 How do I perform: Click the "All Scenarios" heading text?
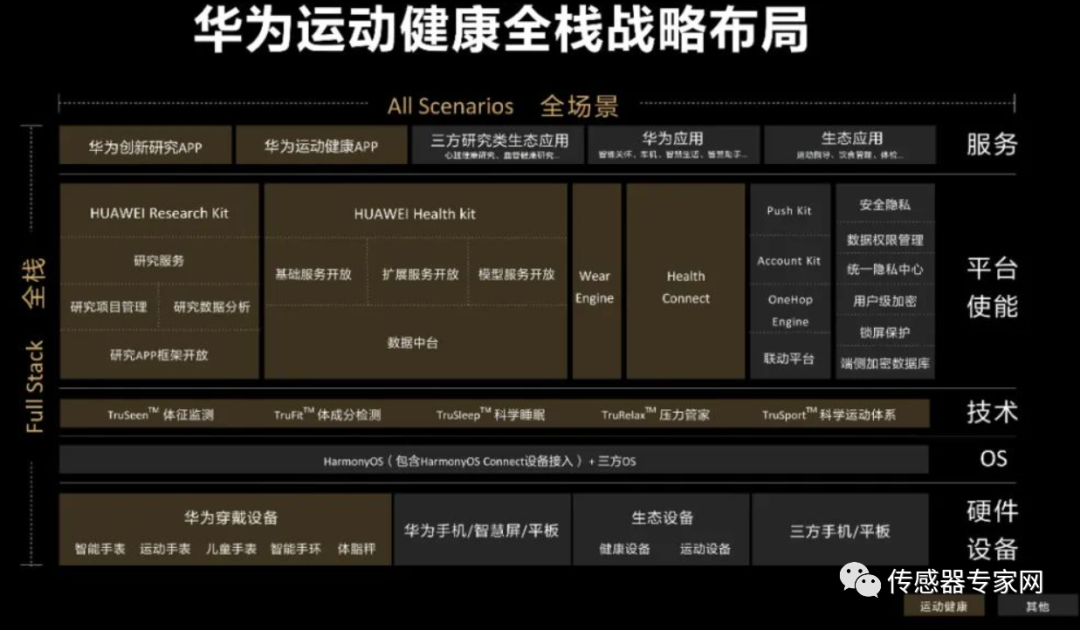tap(450, 106)
